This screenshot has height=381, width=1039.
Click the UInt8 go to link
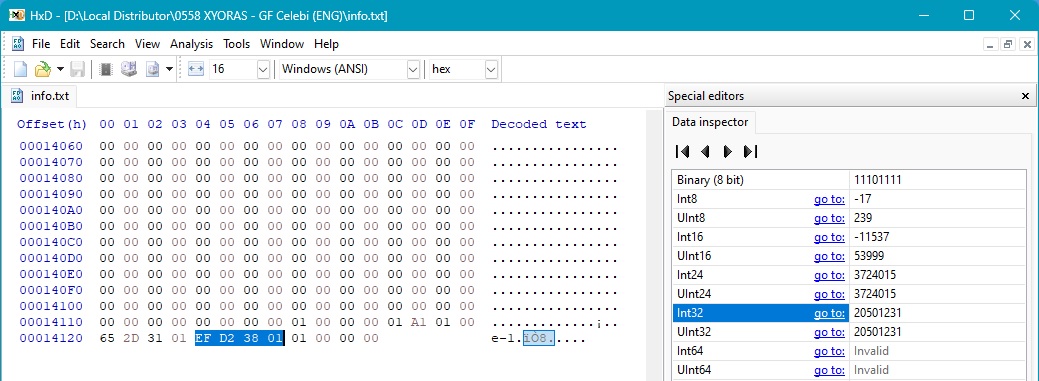coord(829,218)
